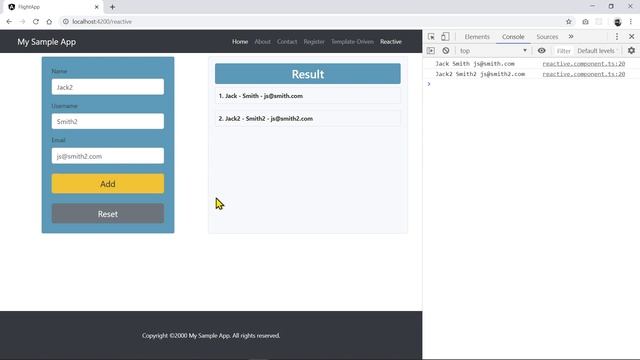Click the yellow Add button

click(108, 184)
